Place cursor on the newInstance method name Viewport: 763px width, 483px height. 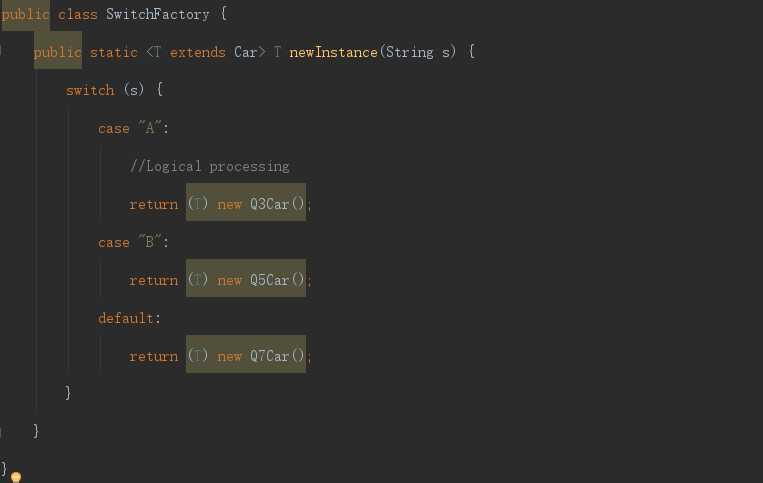[x=333, y=52]
